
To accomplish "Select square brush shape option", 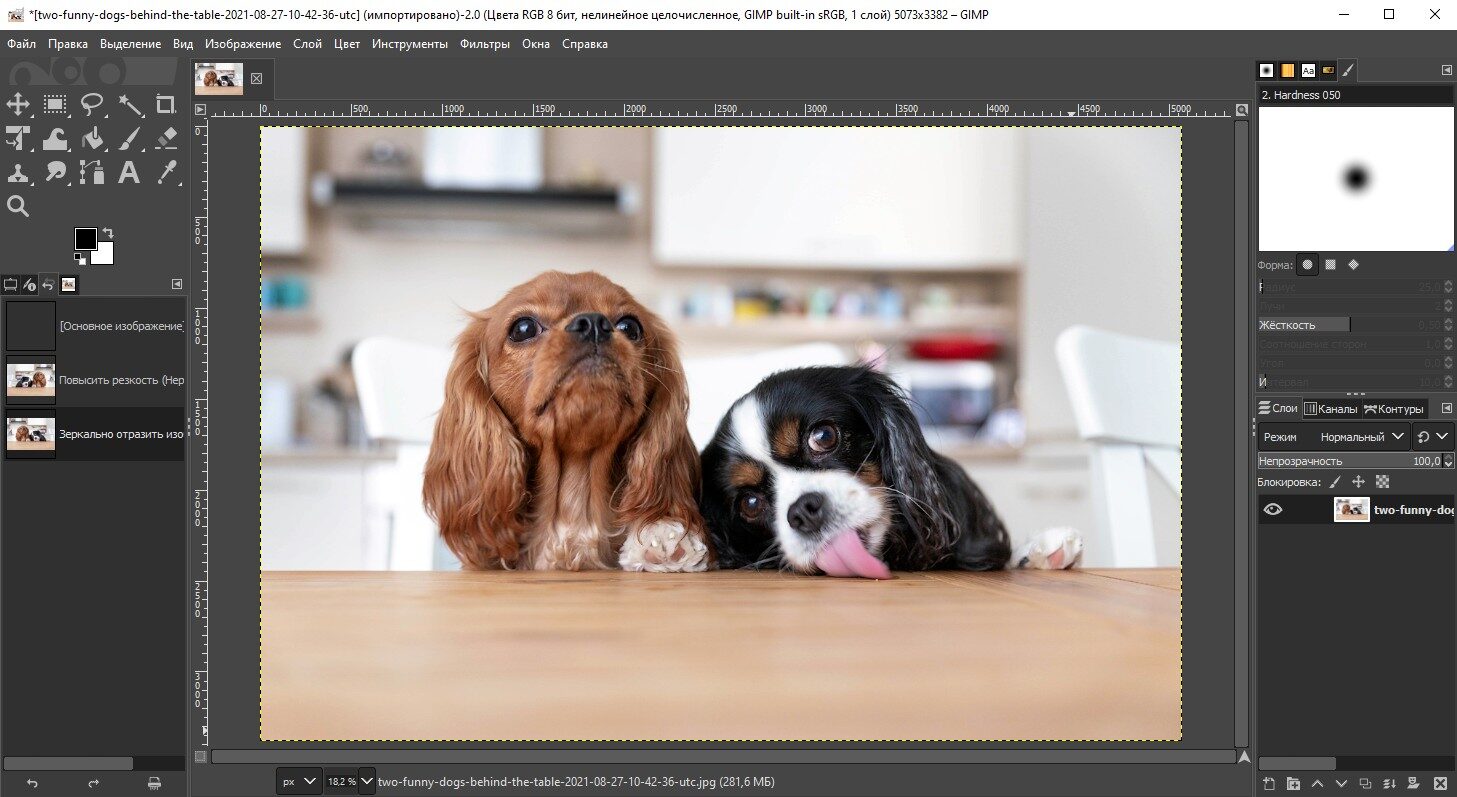I will (1330, 265).
